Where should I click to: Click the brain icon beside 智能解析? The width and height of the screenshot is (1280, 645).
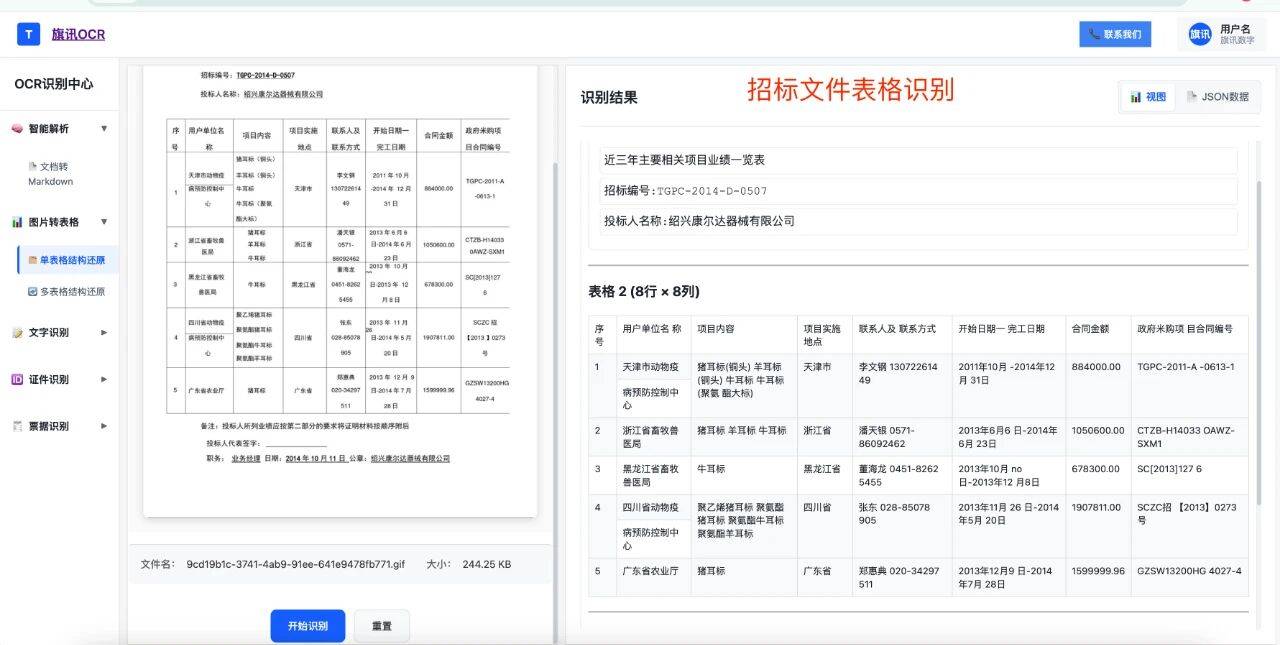click(17, 129)
